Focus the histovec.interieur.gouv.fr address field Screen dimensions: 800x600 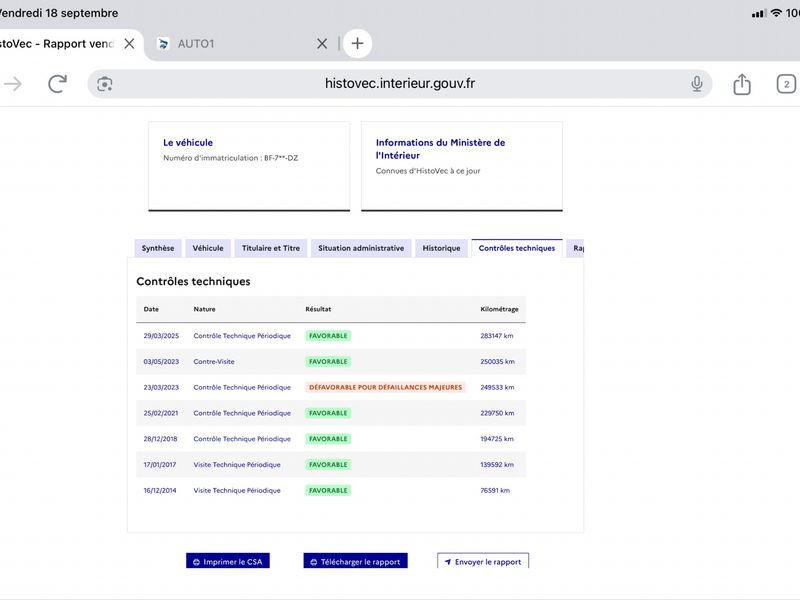(x=399, y=84)
